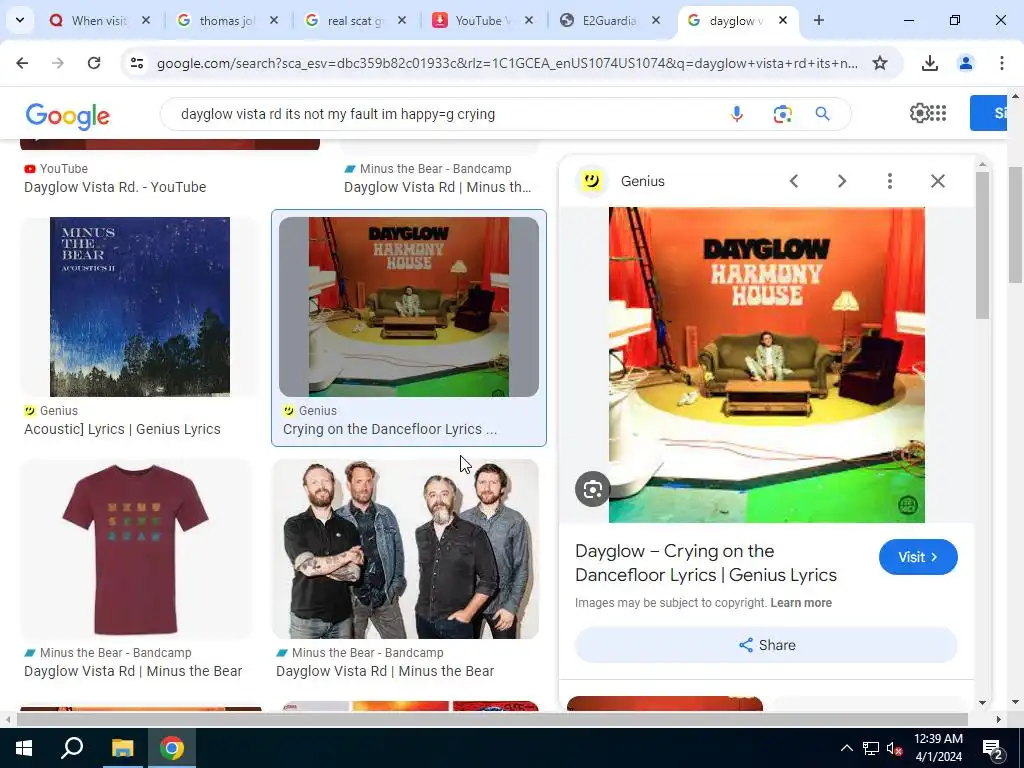Open Bandcamp link under the band photo
Viewport: 1024px width, 768px height.
[x=385, y=671]
